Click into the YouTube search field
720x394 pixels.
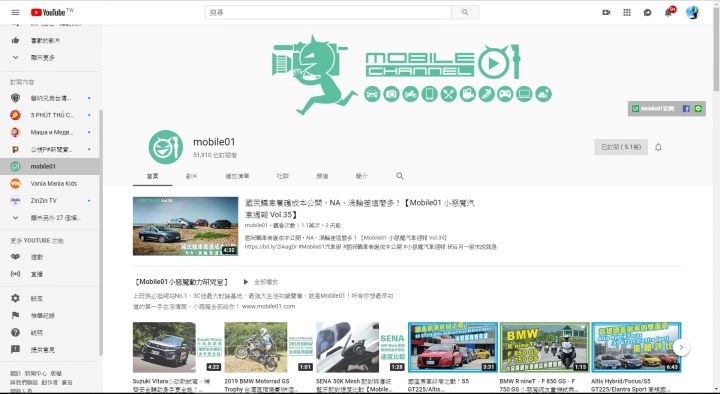328,12
